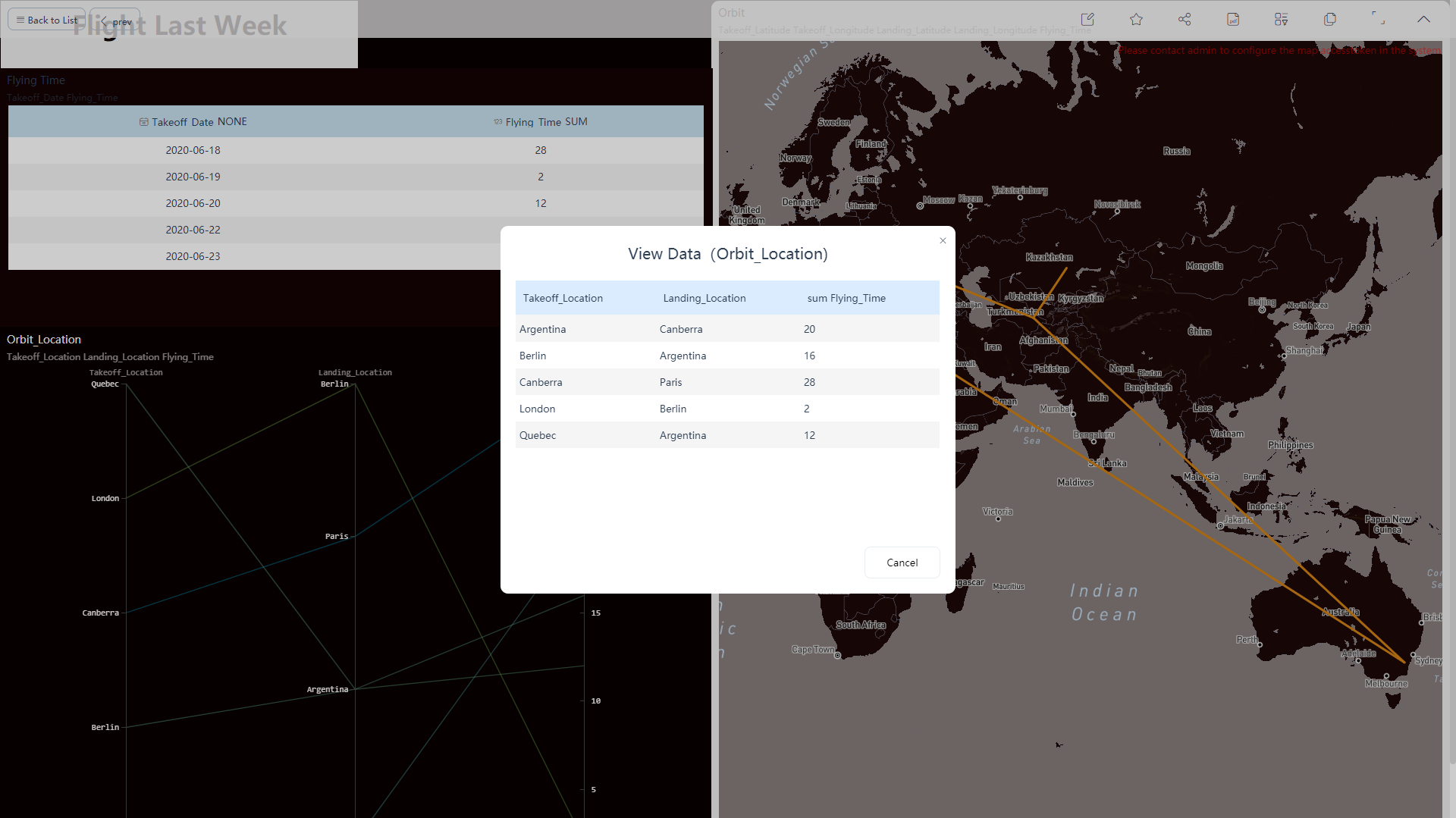Click the London label on Takeoff_Location axis
The image size is (1456, 818).
105,498
